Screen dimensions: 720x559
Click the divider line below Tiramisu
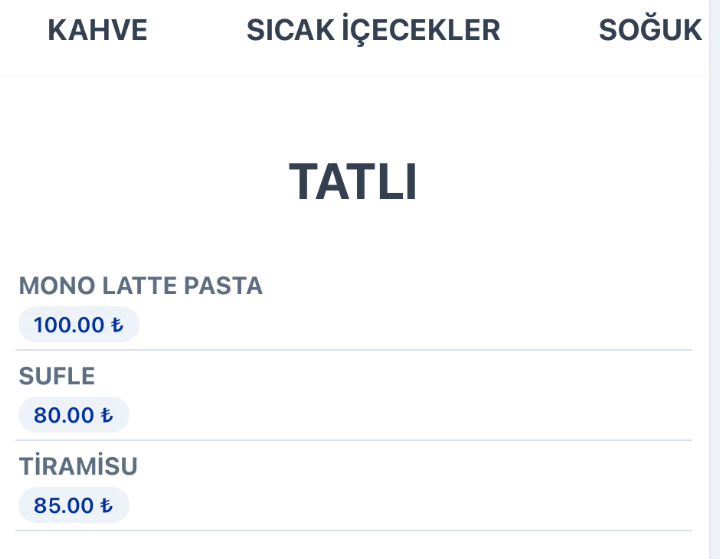click(354, 531)
